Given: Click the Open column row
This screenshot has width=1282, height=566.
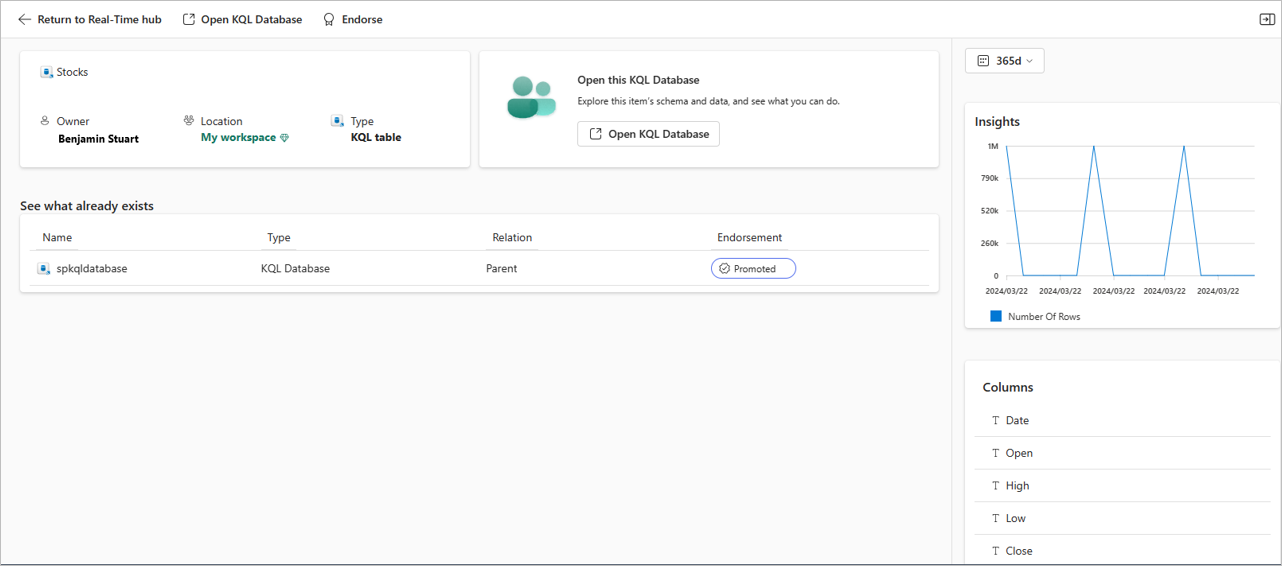Looking at the screenshot, I should pos(1122,453).
